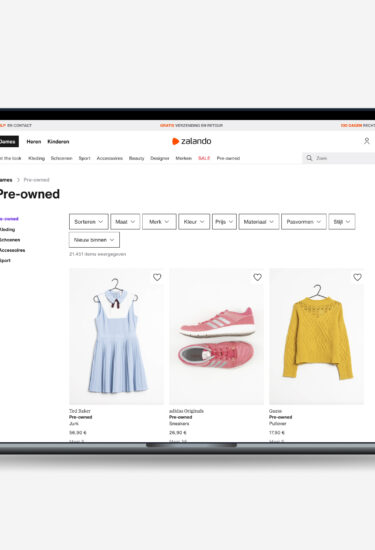Image resolution: width=375 pixels, height=550 pixels.
Task: Favorite the adidas Originals sneakers with the heart
Action: [257, 277]
